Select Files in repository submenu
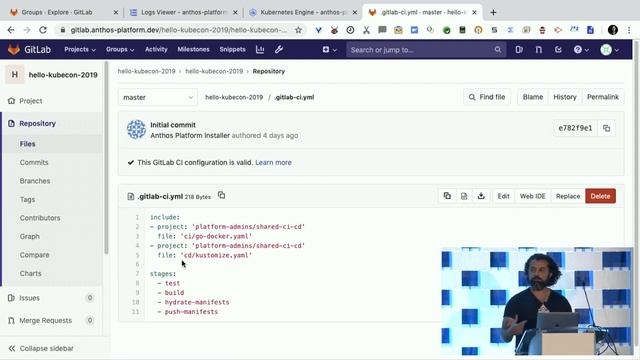640x360 pixels. 27,144
